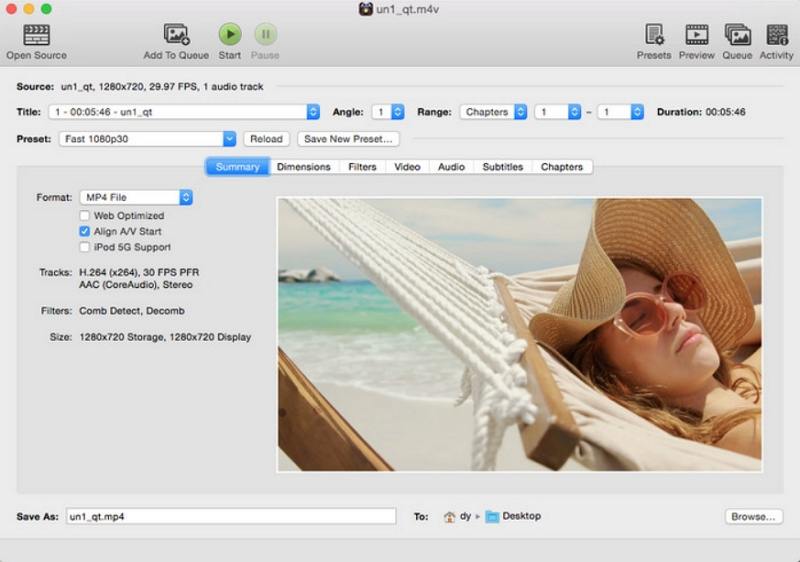Click the dy path segment

[465, 516]
